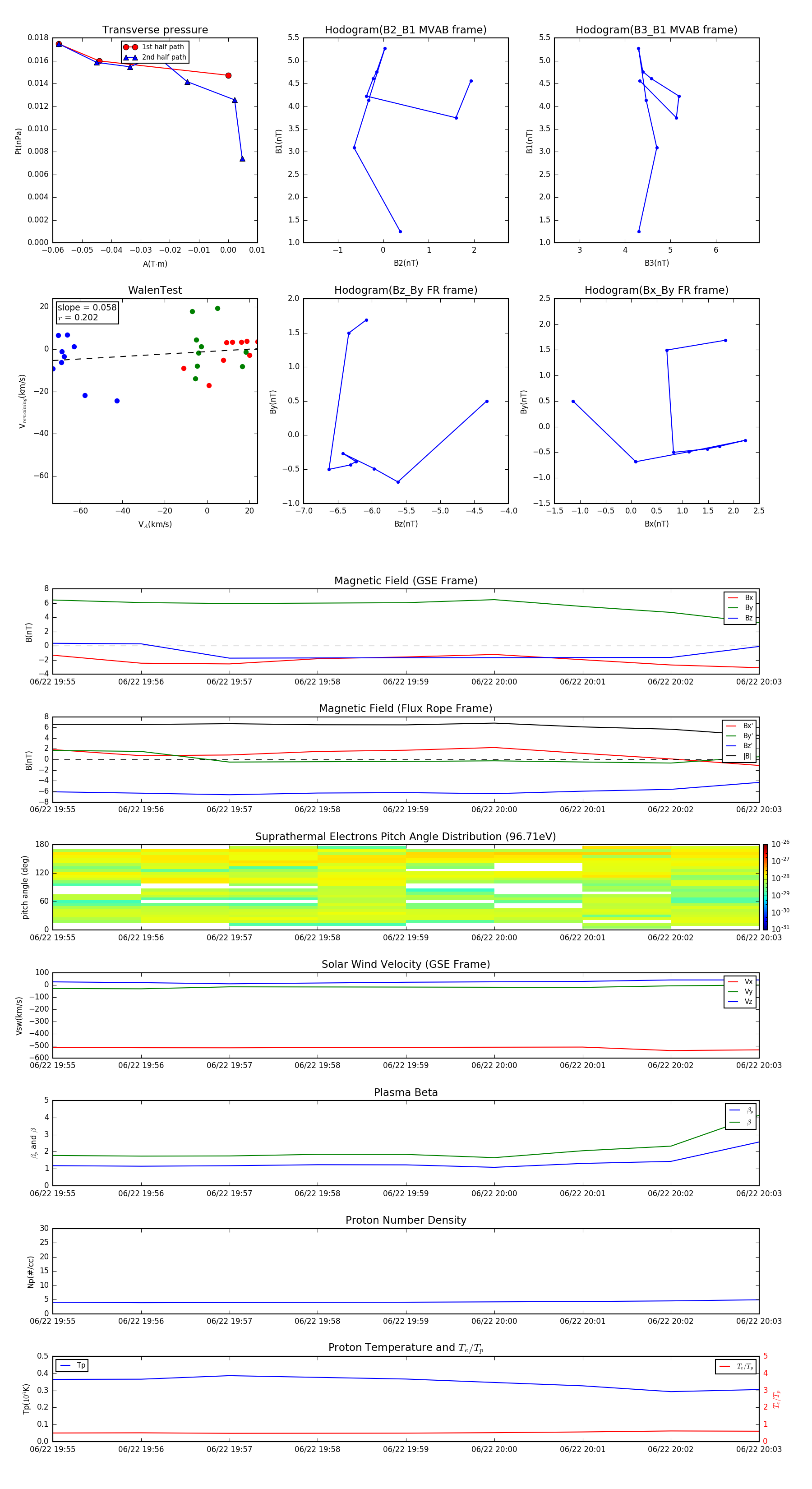The image size is (812, 1489).
Task: Click the By' legend entry in flux rope plot
Action: click(x=740, y=736)
